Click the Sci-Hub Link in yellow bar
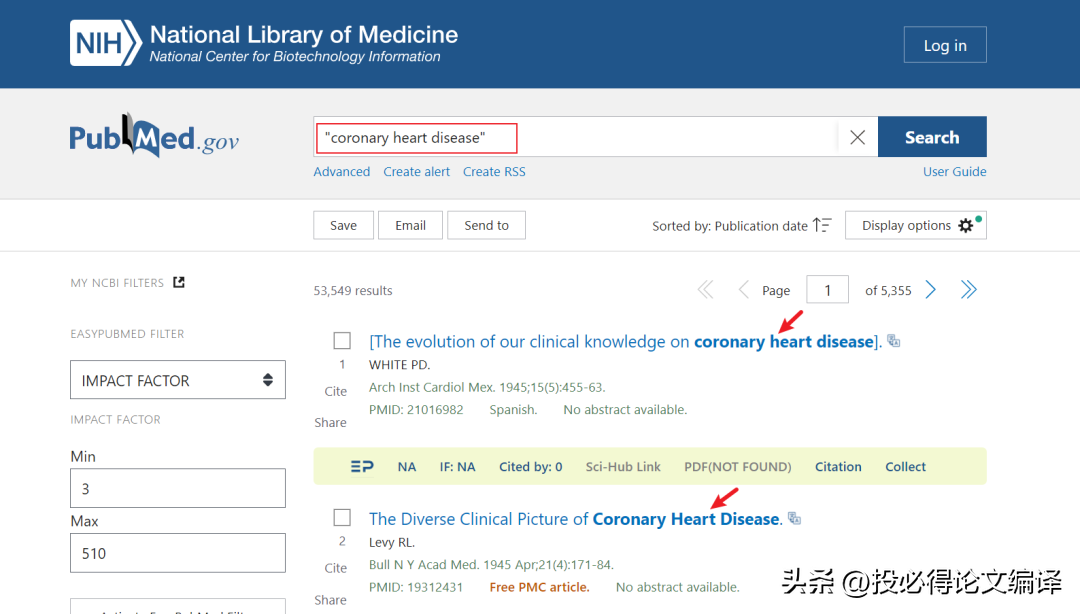This screenshot has height=614, width=1080. (623, 467)
